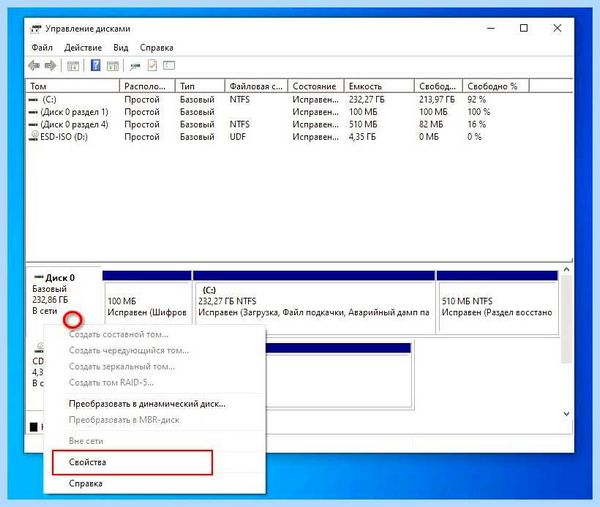Open the Действие menu

tap(83, 47)
